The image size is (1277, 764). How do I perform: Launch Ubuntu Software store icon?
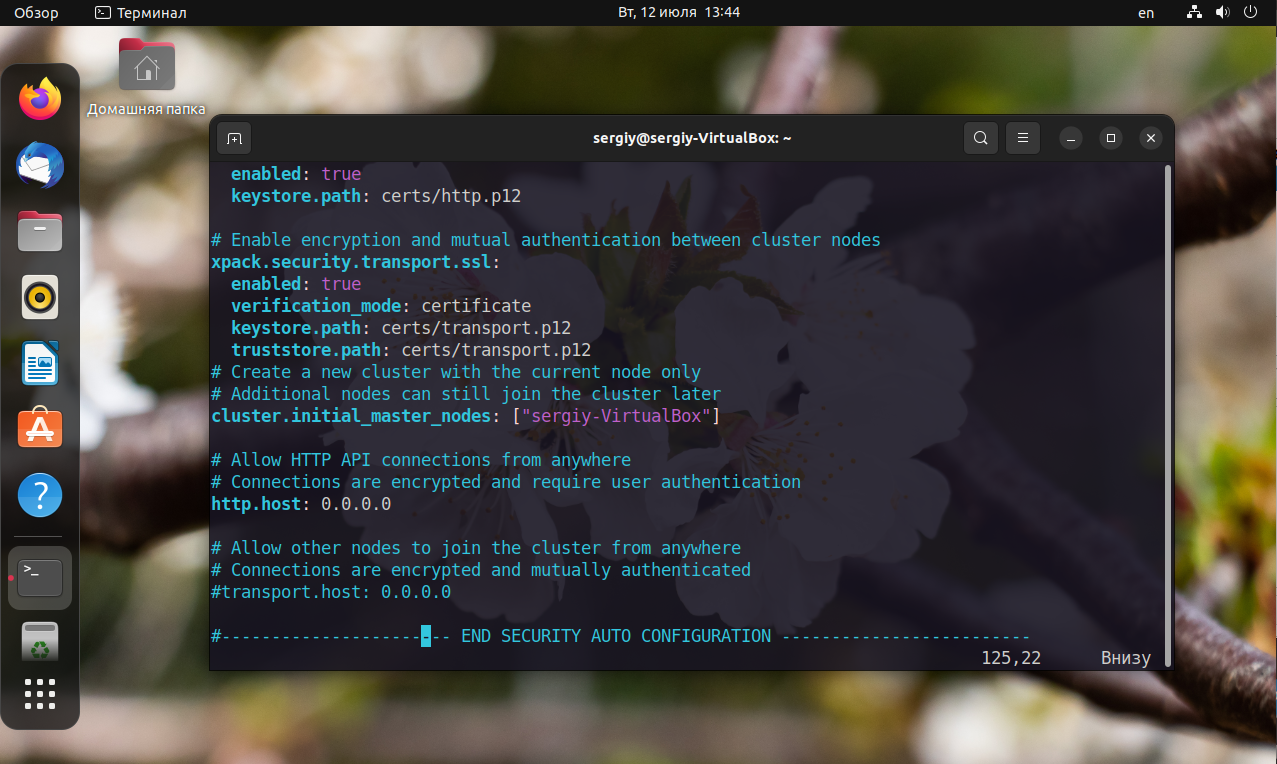(x=39, y=429)
